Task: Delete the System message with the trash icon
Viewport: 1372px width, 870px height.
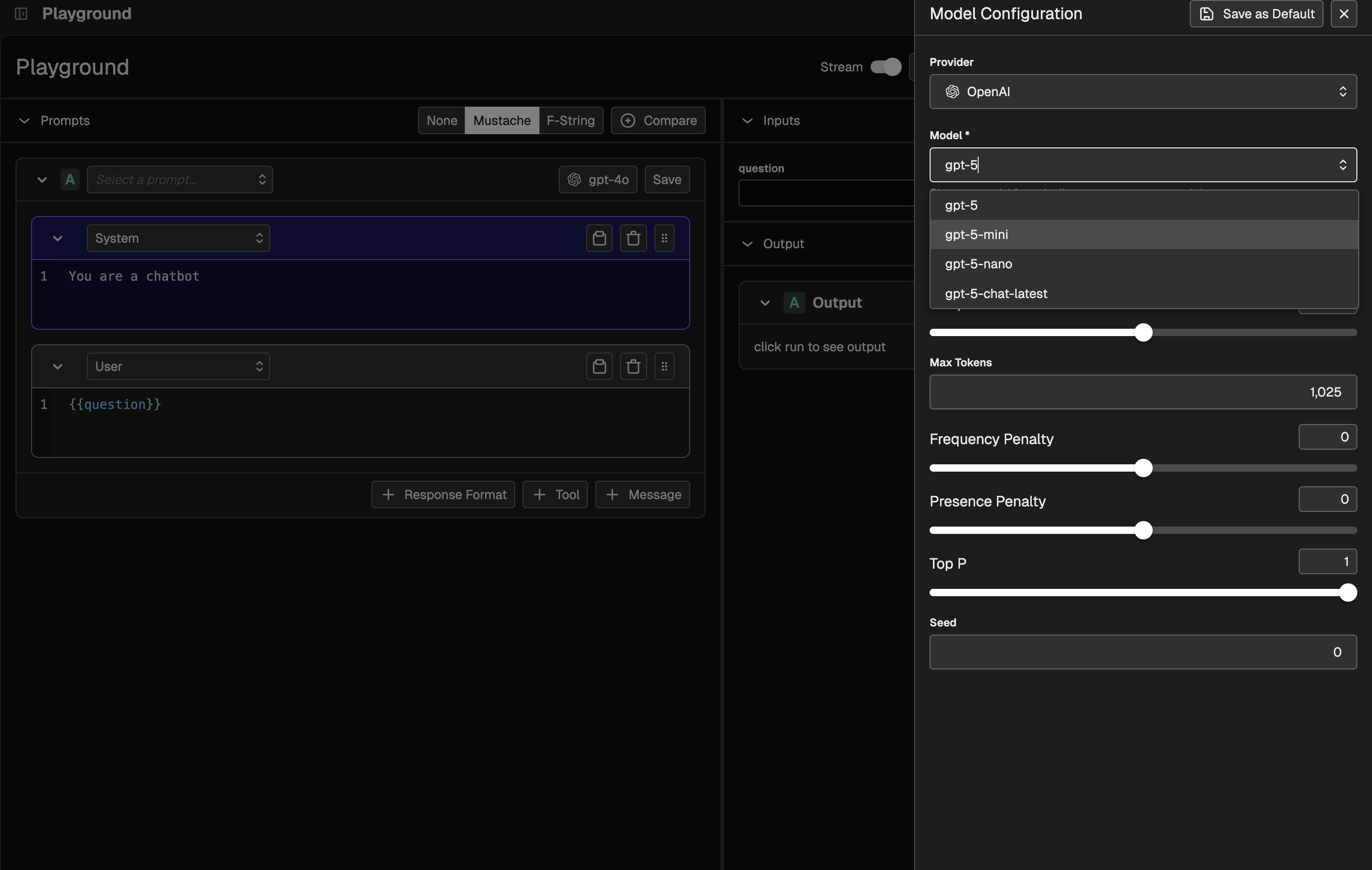Action: click(x=633, y=238)
